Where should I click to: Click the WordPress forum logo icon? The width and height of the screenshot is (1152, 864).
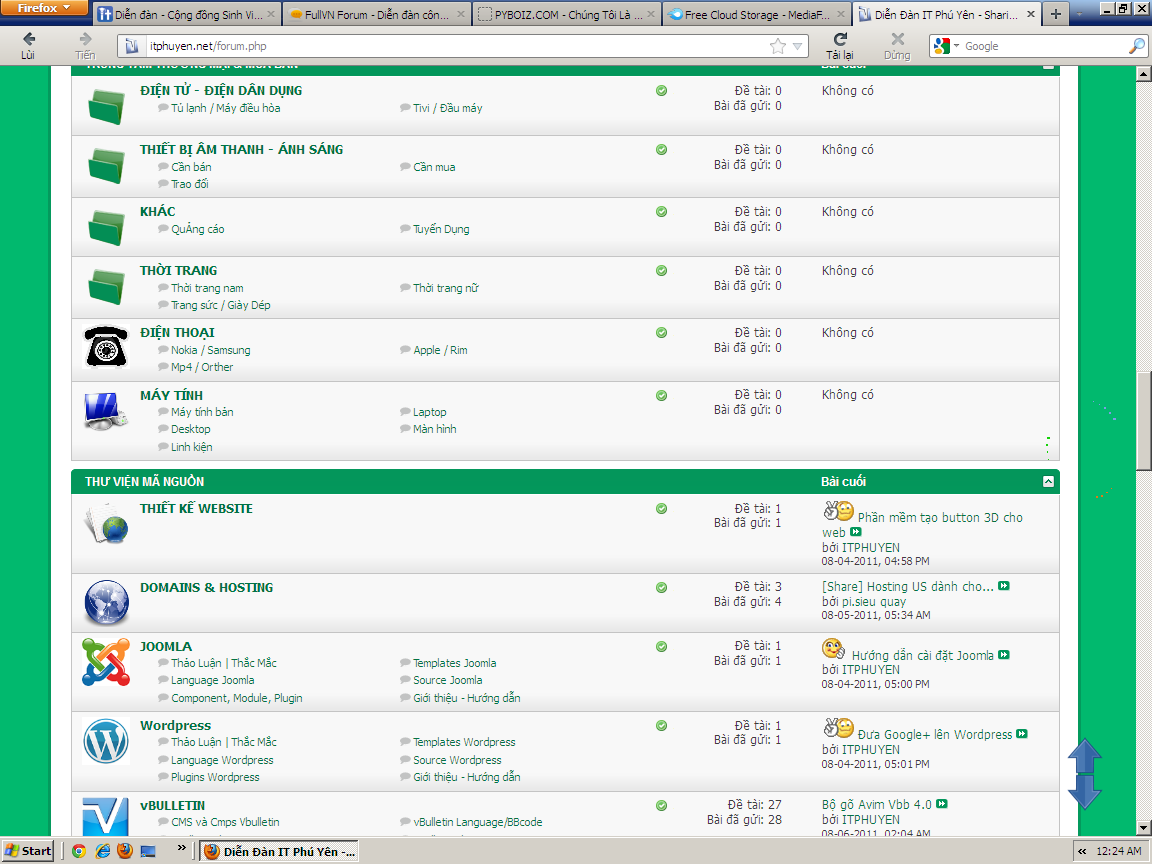[106, 742]
